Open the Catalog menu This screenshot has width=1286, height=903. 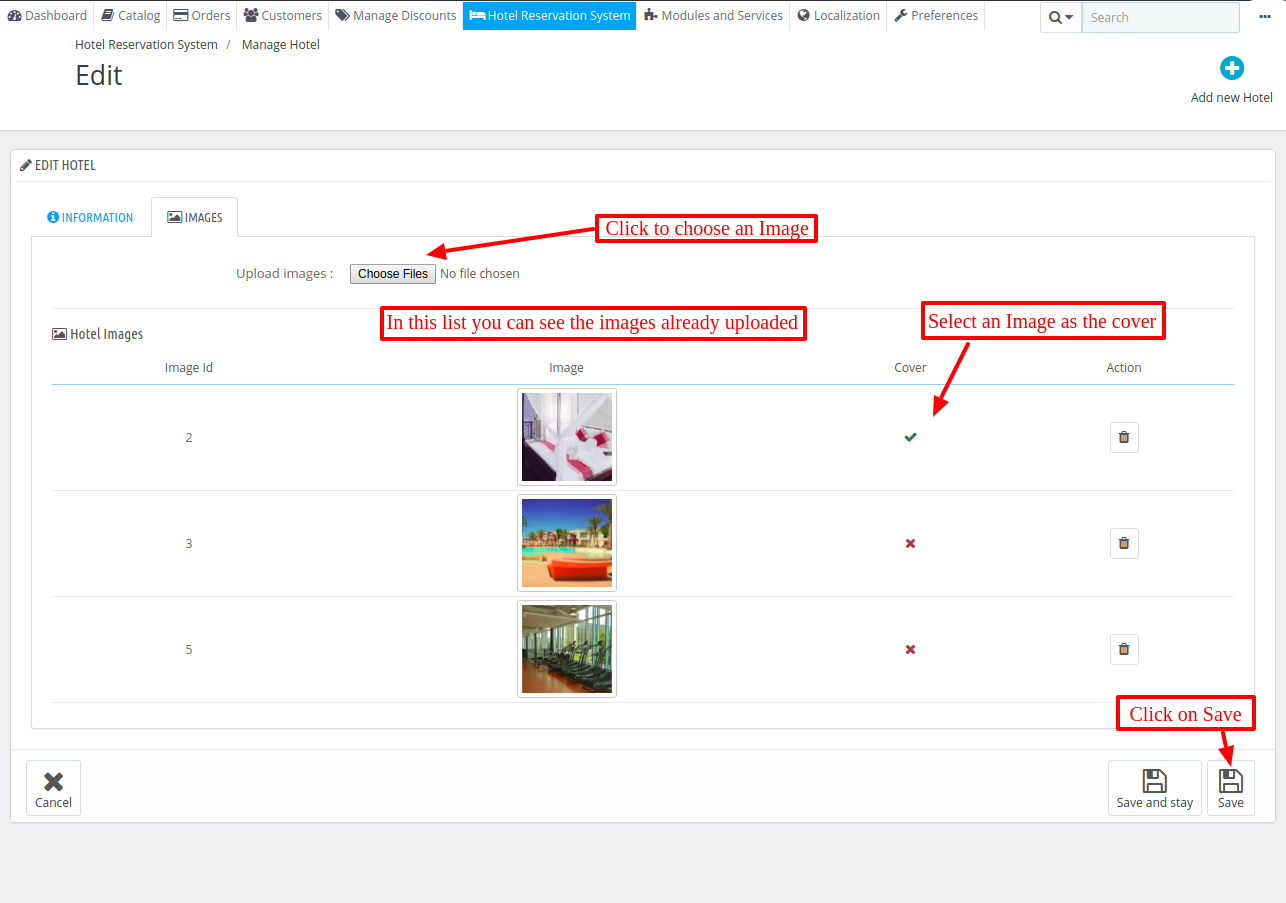131,15
